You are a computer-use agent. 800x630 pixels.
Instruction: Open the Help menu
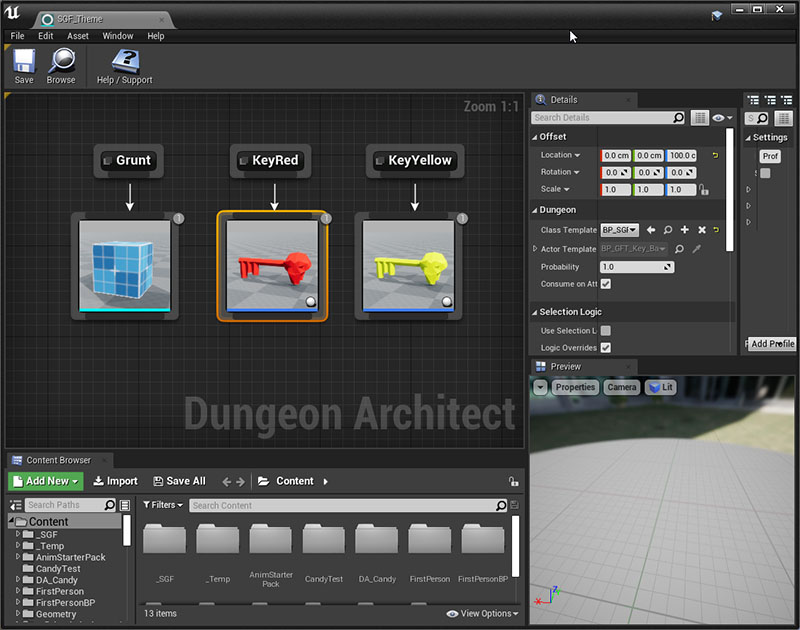(156, 36)
